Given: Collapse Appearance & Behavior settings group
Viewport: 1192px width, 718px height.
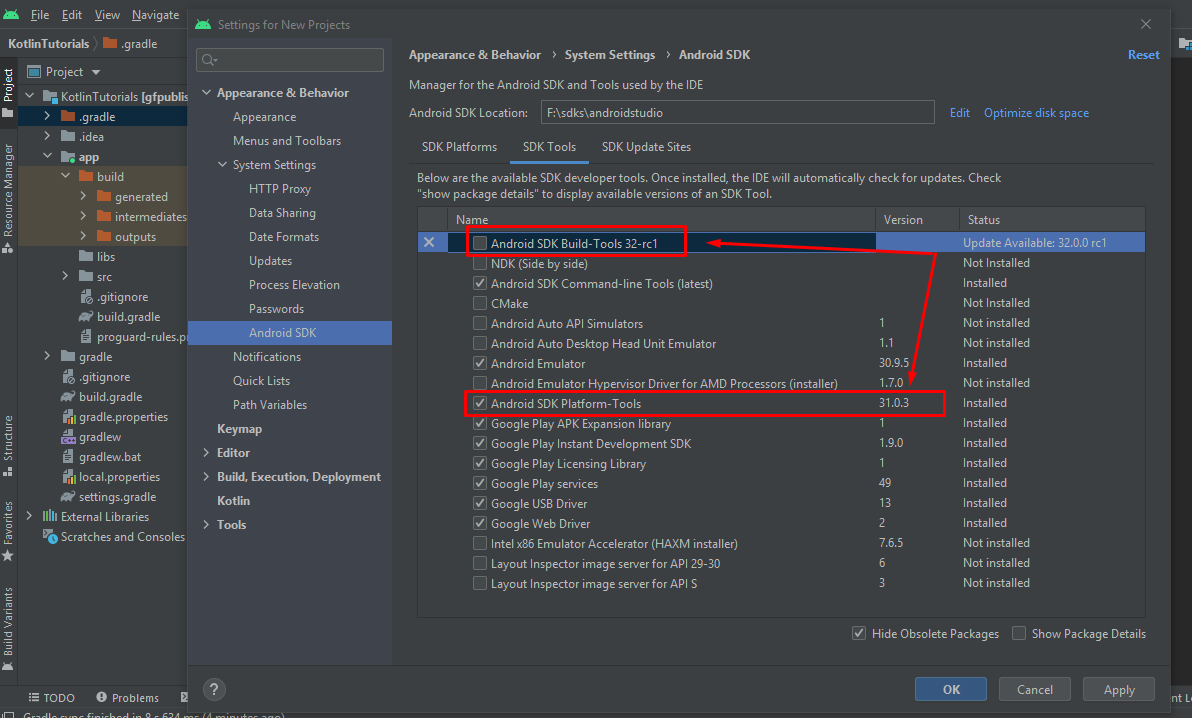Looking at the screenshot, I should [207, 92].
